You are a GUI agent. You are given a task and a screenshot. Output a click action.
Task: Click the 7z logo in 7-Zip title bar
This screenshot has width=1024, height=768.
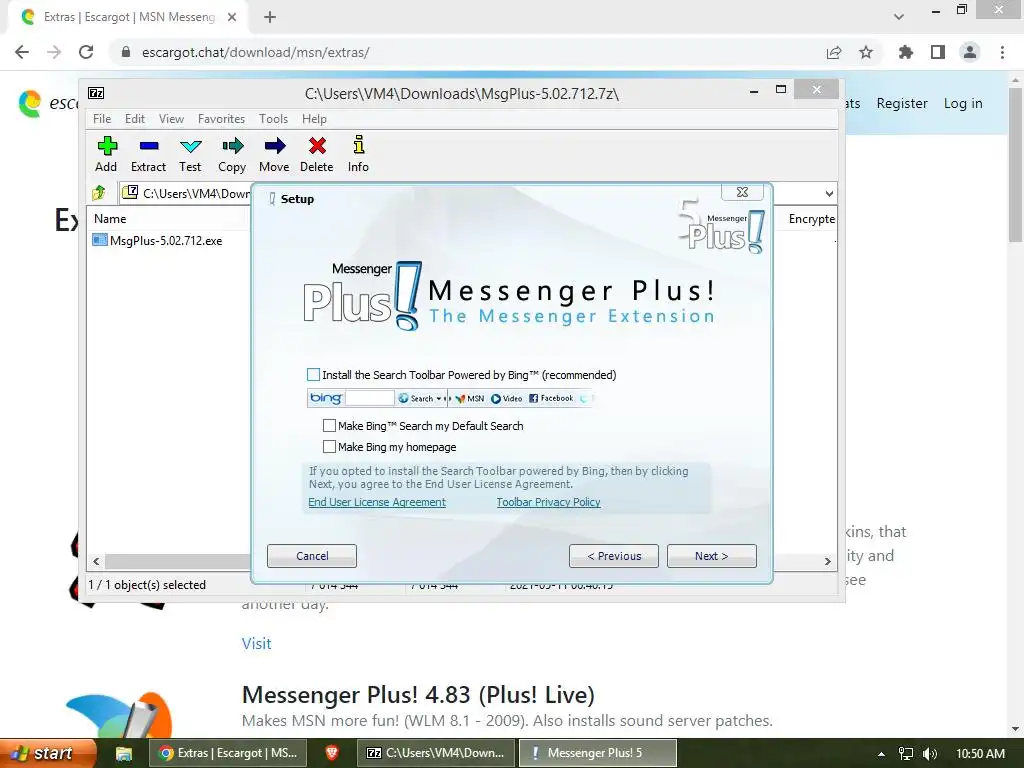96,93
